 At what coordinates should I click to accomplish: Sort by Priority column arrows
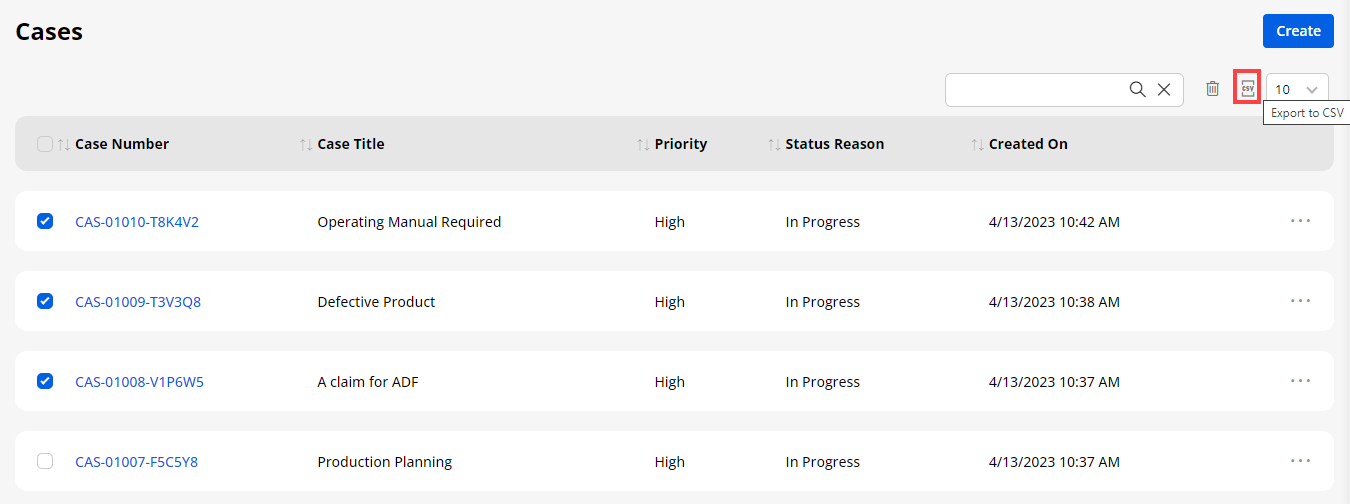[643, 144]
